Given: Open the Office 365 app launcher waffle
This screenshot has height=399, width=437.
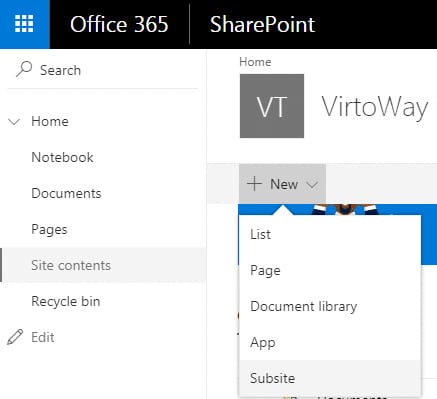Looking at the screenshot, I should 24,24.
